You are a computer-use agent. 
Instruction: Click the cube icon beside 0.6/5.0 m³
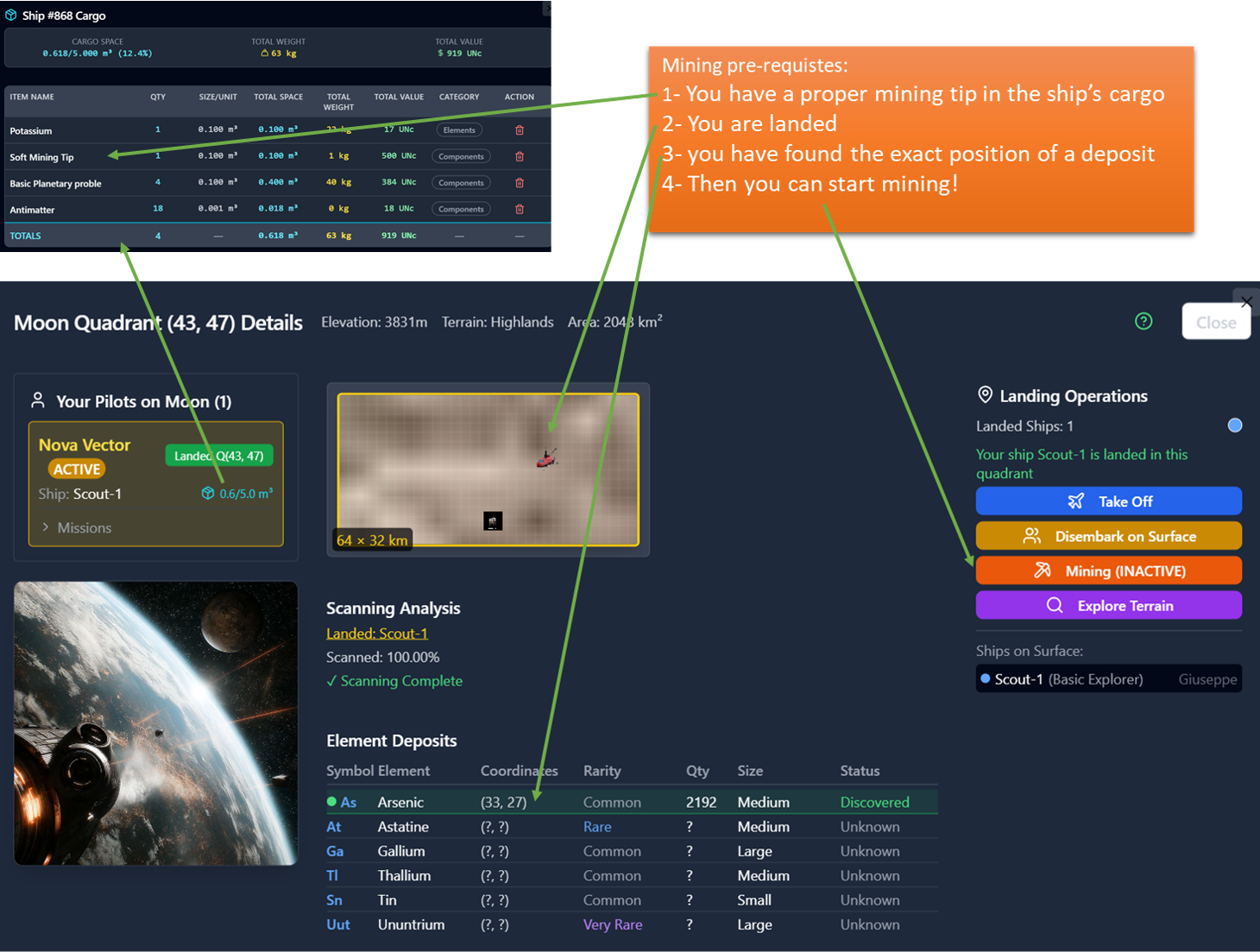(207, 493)
